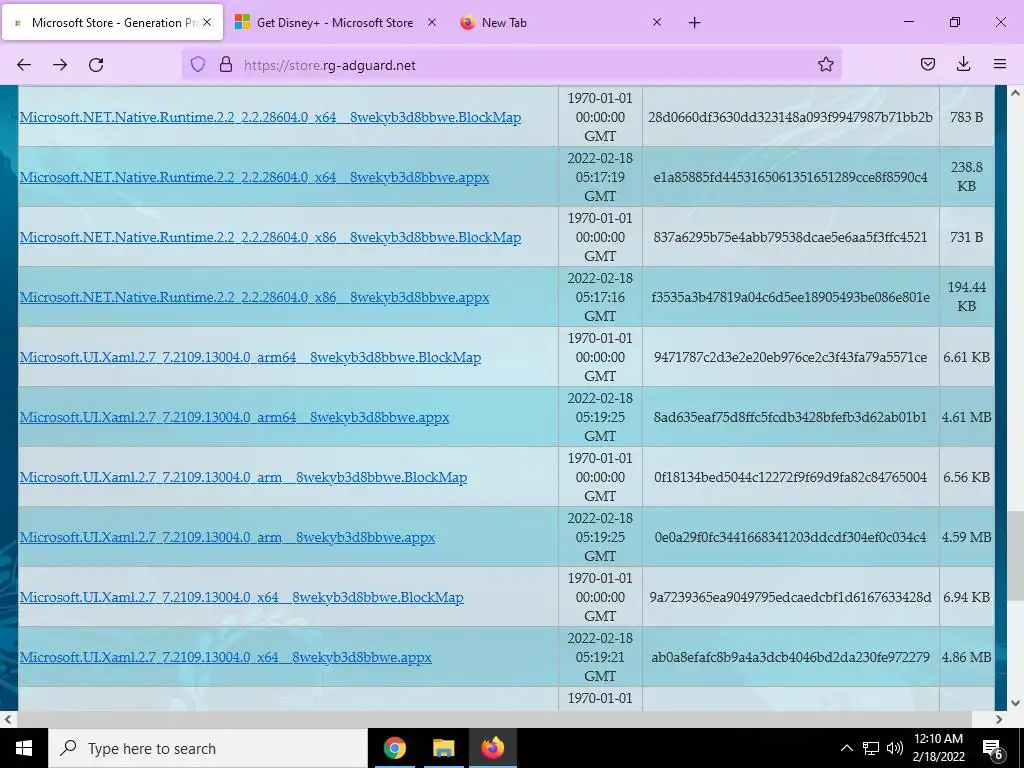Save page to Pocket

coord(927,64)
